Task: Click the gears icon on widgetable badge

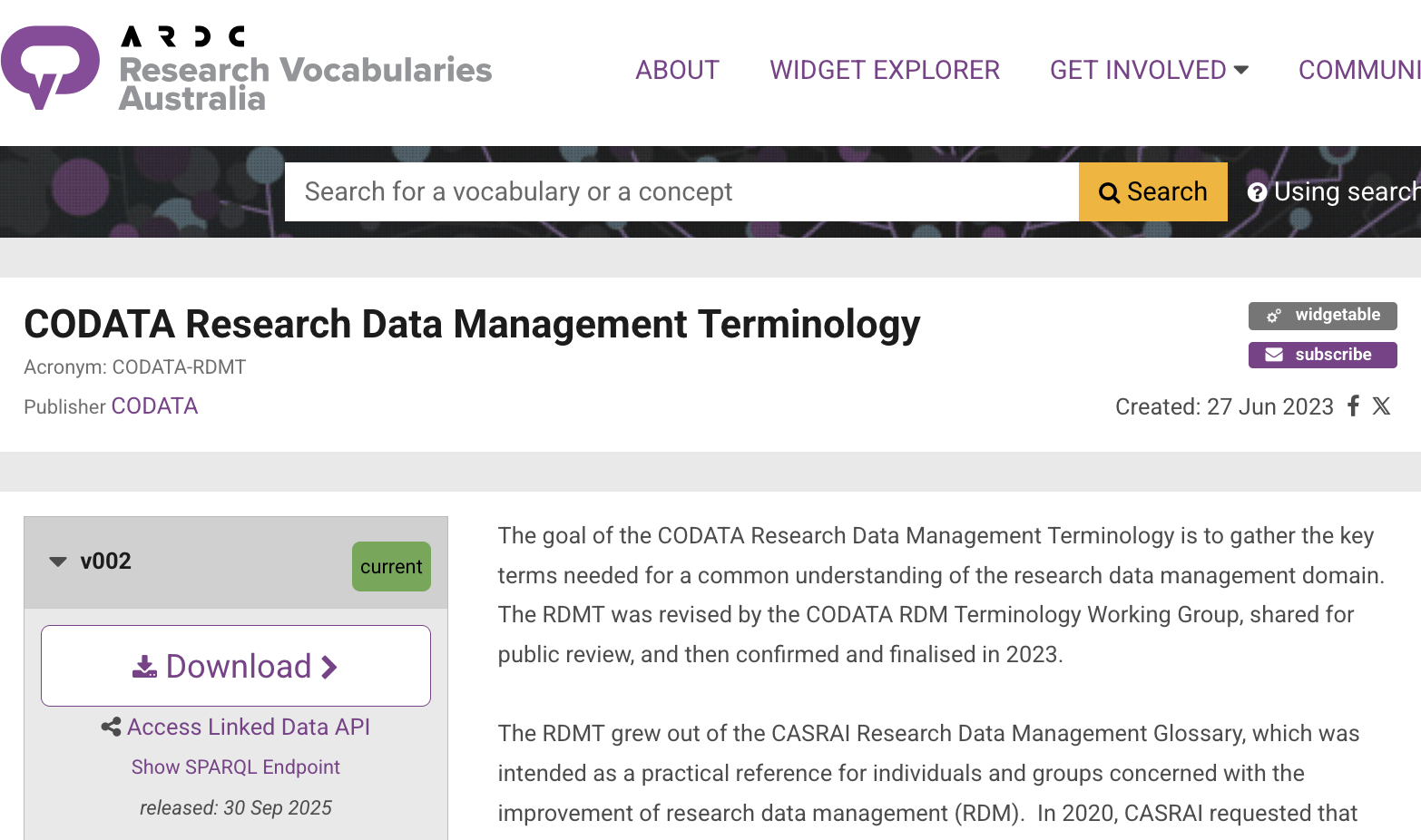Action: tap(1274, 316)
